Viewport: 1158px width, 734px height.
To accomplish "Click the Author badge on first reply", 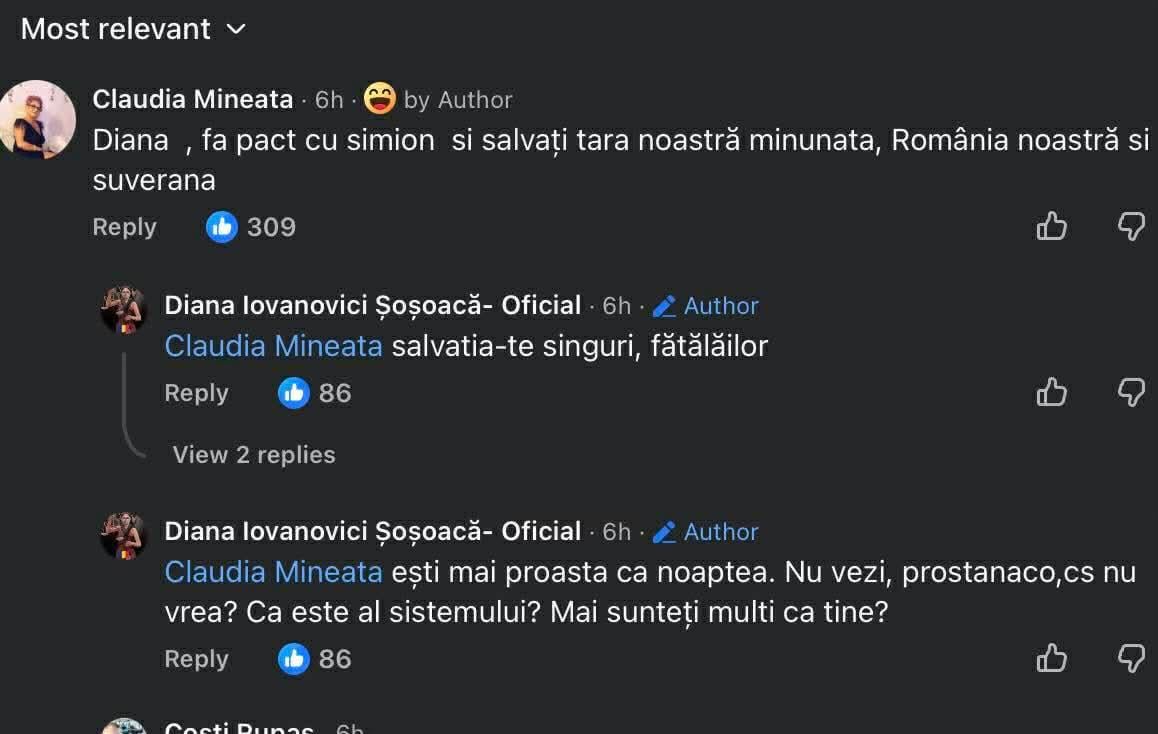I will [706, 306].
